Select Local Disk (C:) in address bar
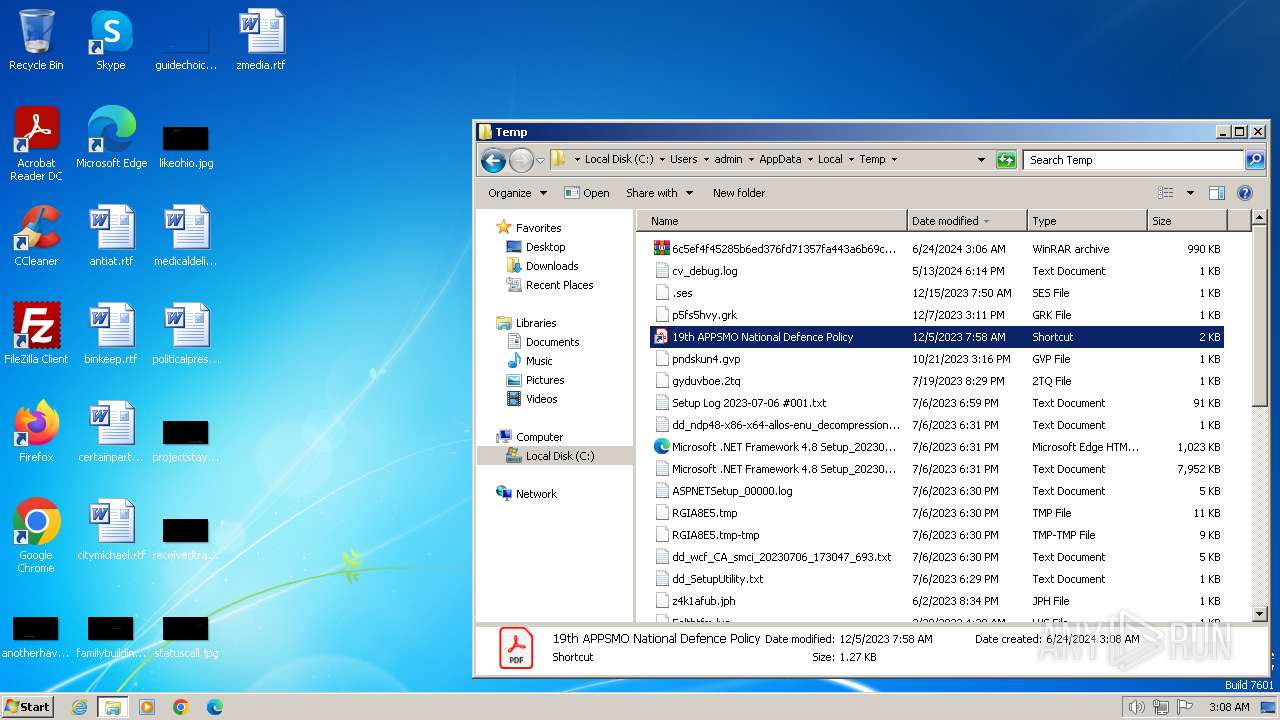1280x720 pixels. (x=618, y=159)
